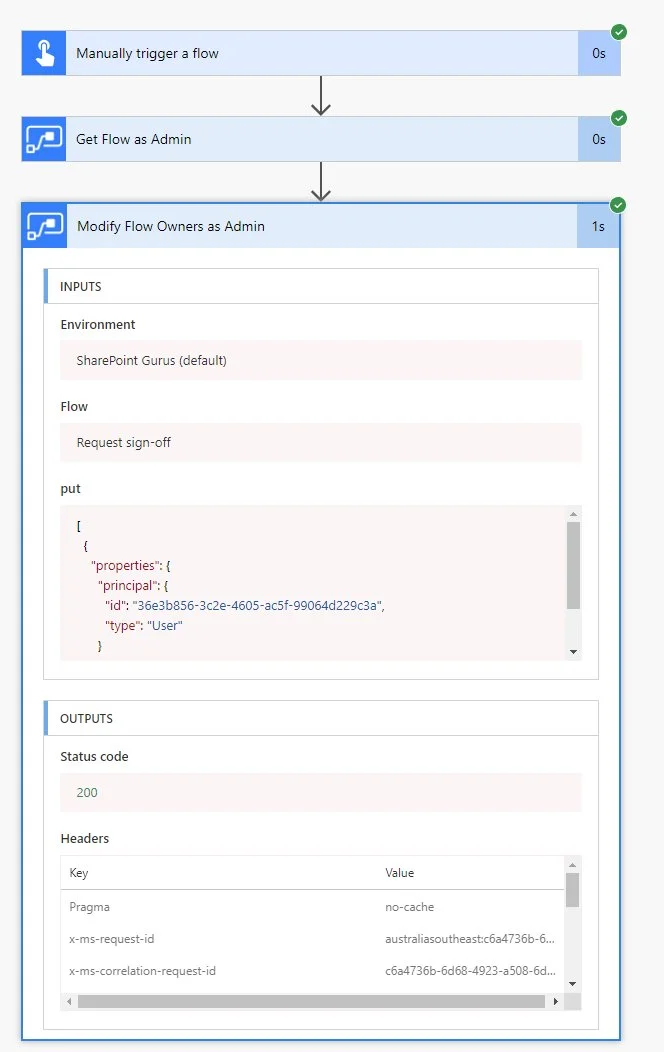Click the manual trigger hand icon
This screenshot has width=664, height=1052.
pos(44,53)
